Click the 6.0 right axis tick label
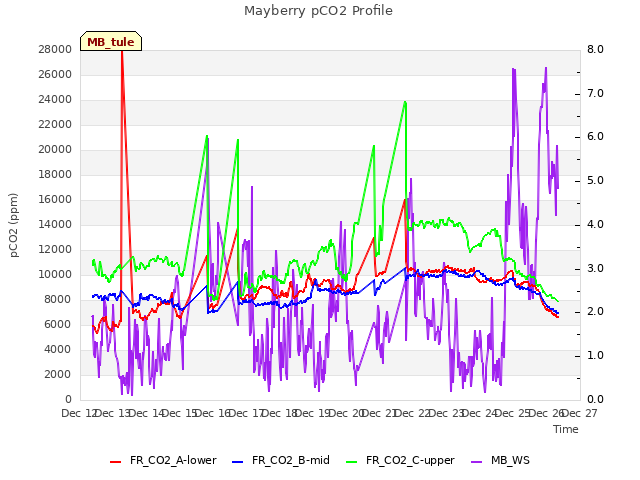 [x=595, y=137]
